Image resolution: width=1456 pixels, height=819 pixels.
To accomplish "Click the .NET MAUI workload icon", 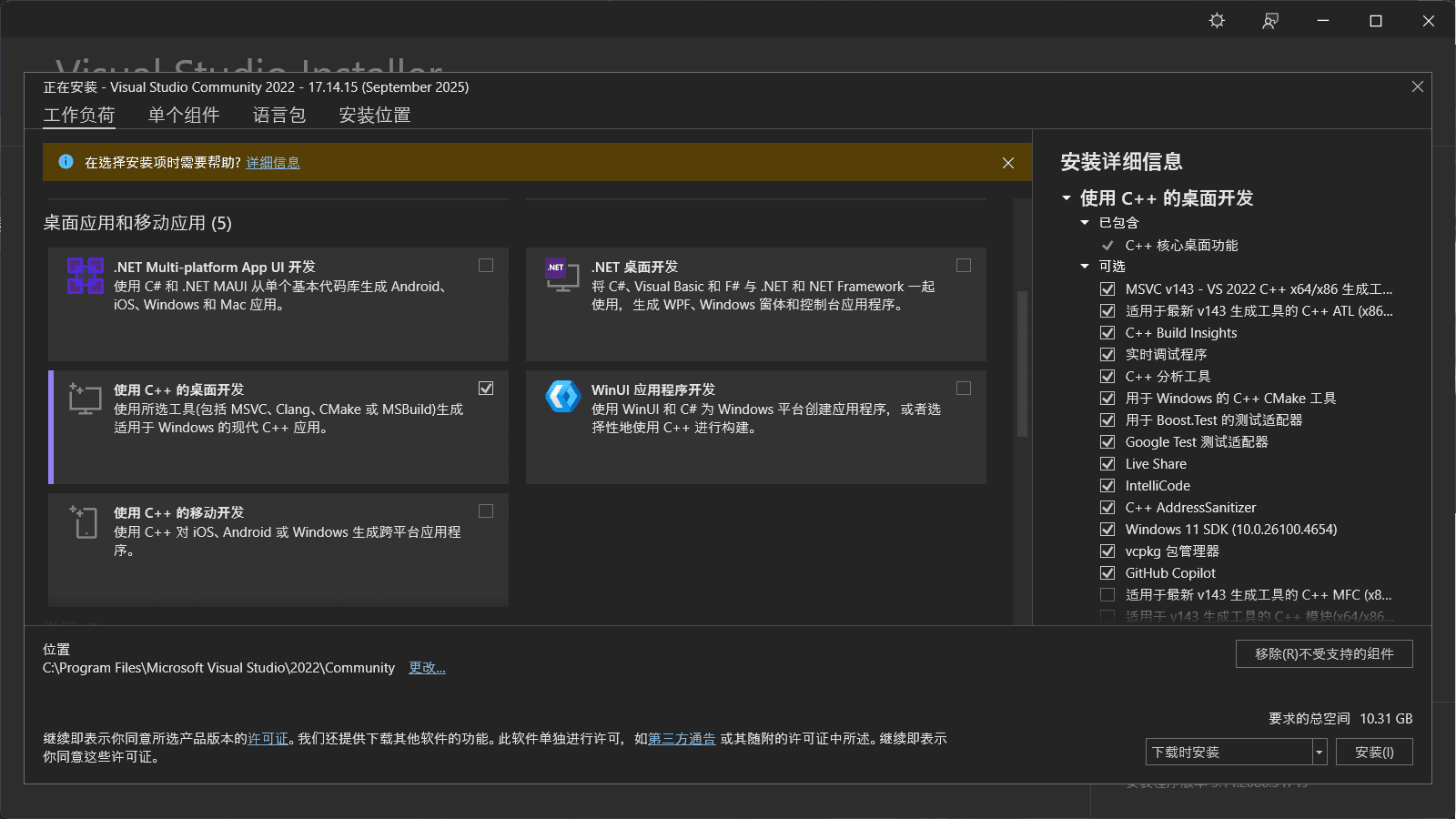I will pyautogui.click(x=85, y=276).
